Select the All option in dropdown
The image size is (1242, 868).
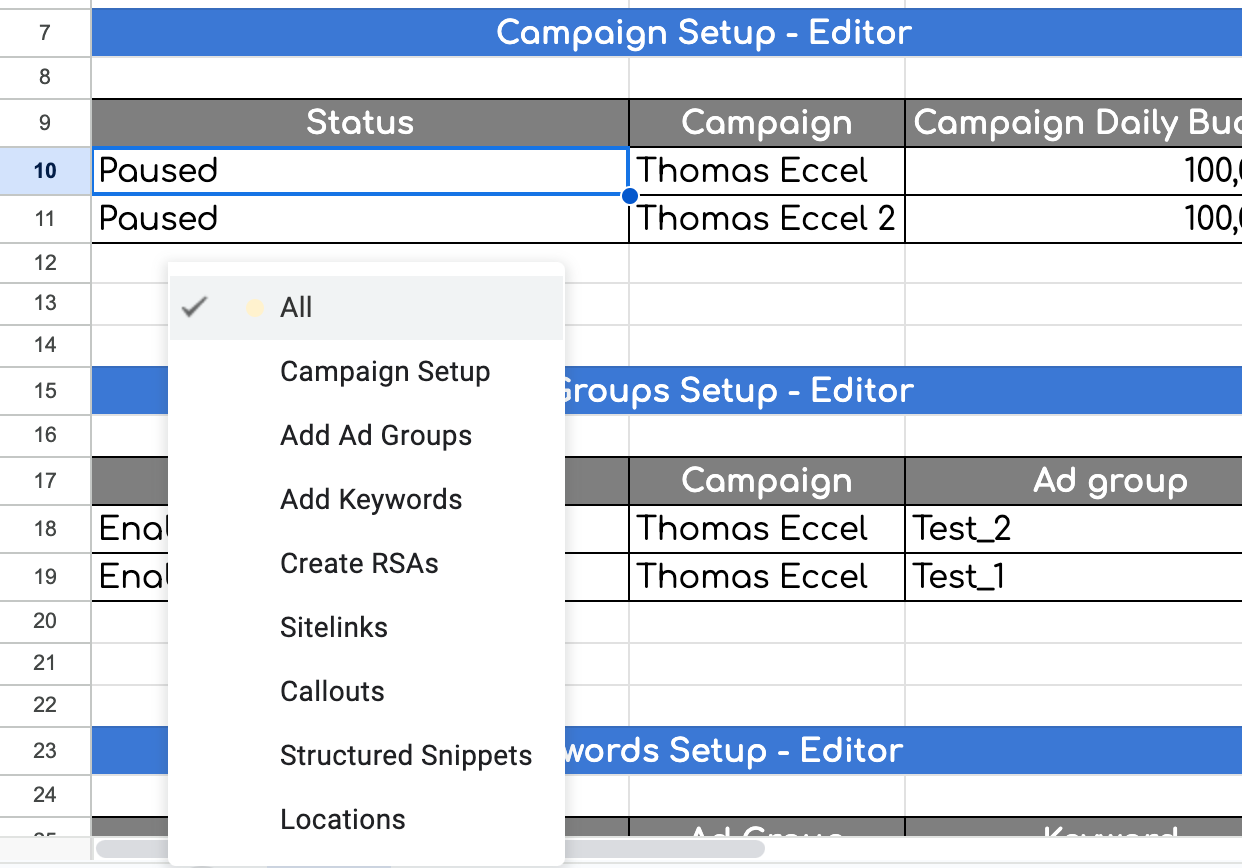pyautogui.click(x=296, y=308)
